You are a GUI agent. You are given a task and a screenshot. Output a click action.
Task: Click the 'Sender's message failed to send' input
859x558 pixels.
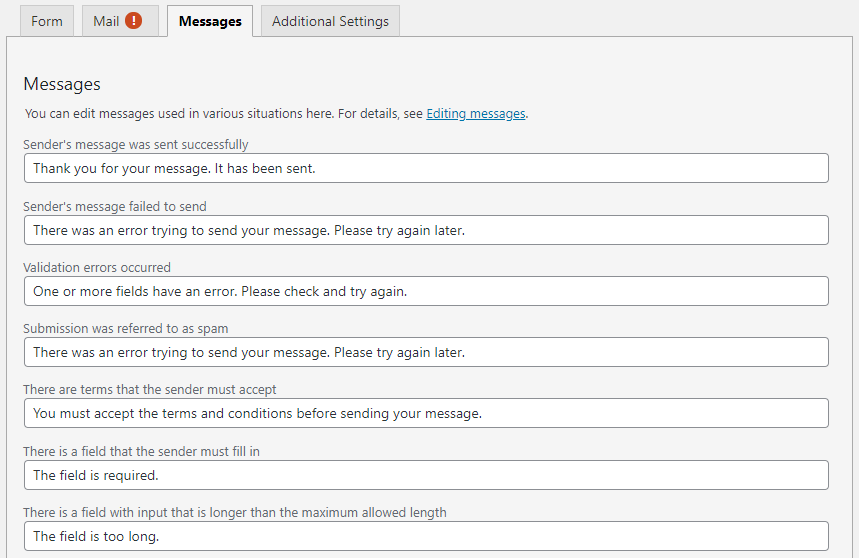(x=426, y=230)
